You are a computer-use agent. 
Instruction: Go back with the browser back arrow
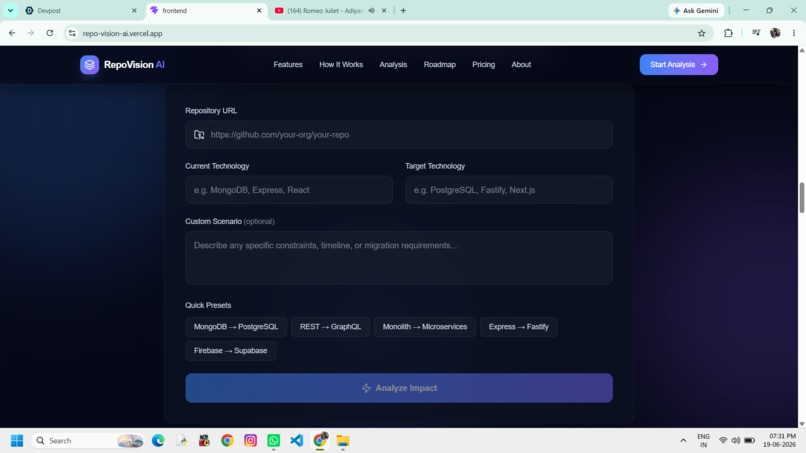[12, 33]
